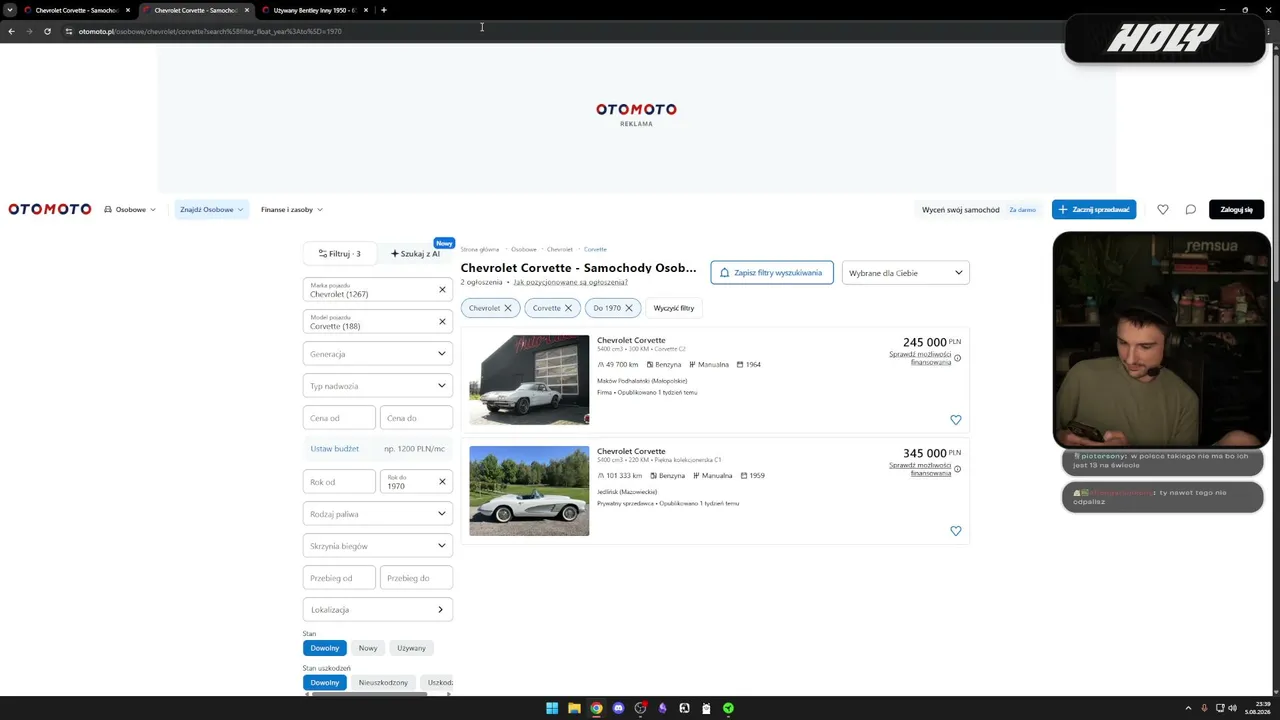Expand the Znajdź Osobowe menu
This screenshot has width=1280, height=720.
[212, 210]
